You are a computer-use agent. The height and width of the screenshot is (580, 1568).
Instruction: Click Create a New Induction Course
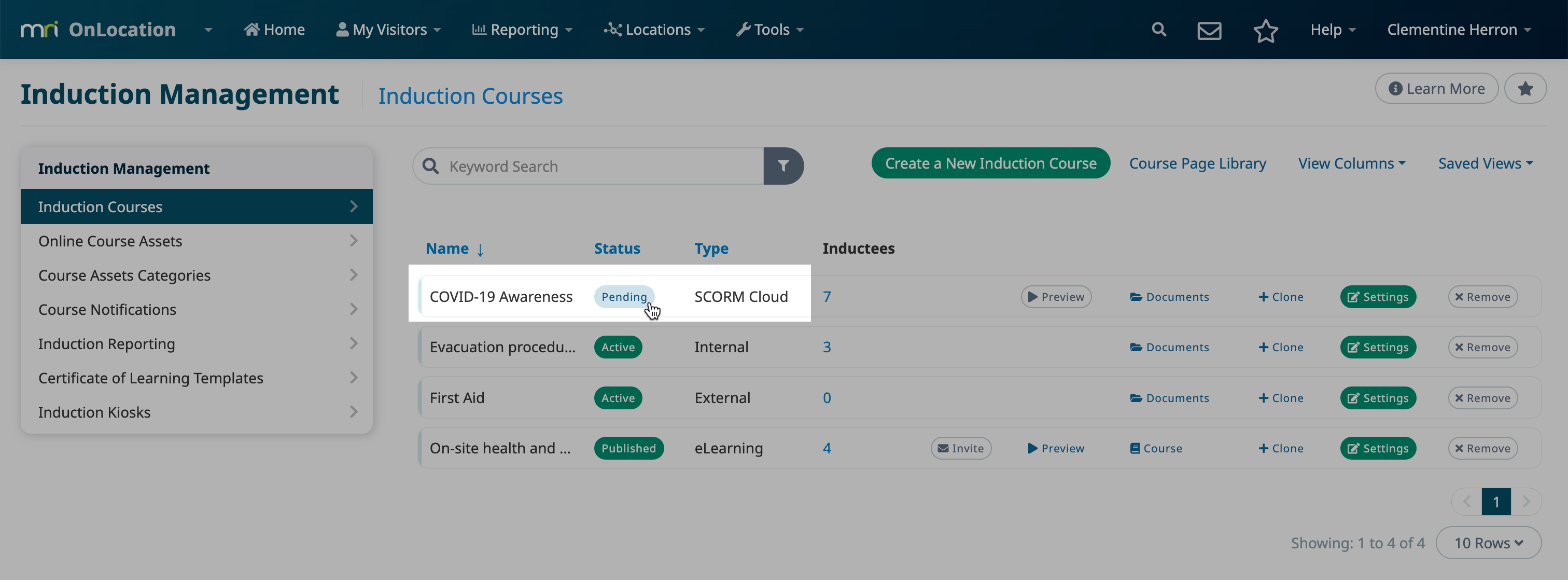[x=990, y=163]
